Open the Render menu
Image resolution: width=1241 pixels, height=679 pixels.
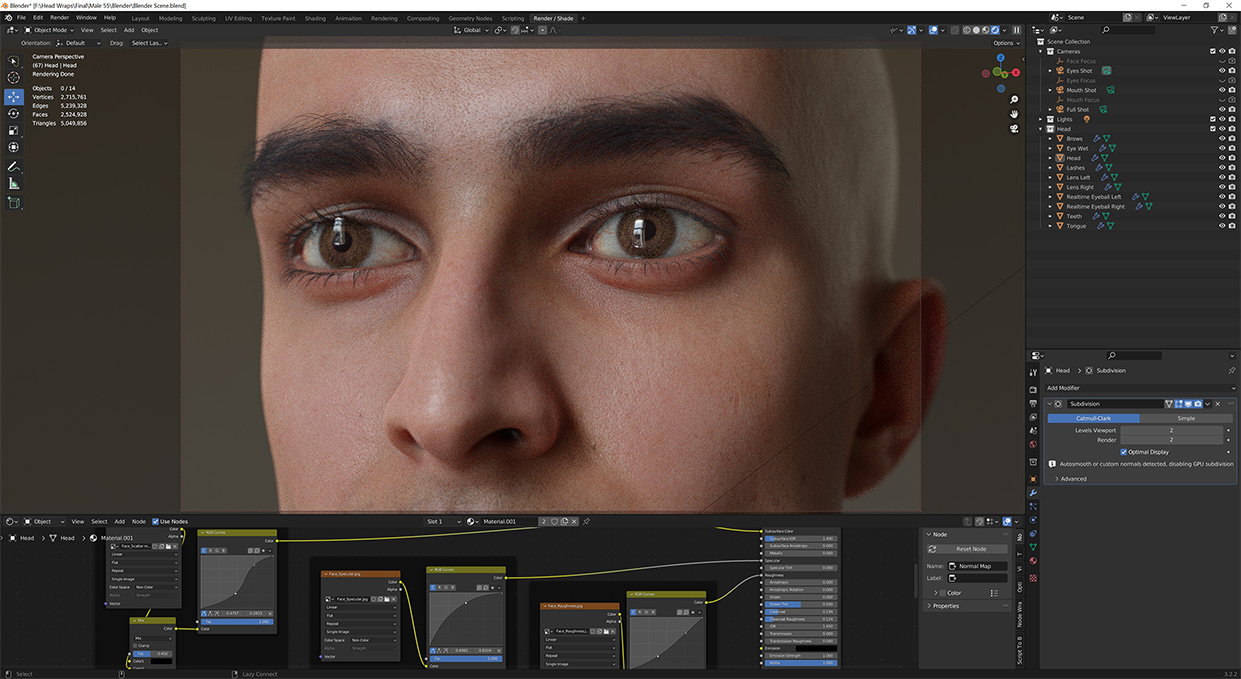(58, 17)
